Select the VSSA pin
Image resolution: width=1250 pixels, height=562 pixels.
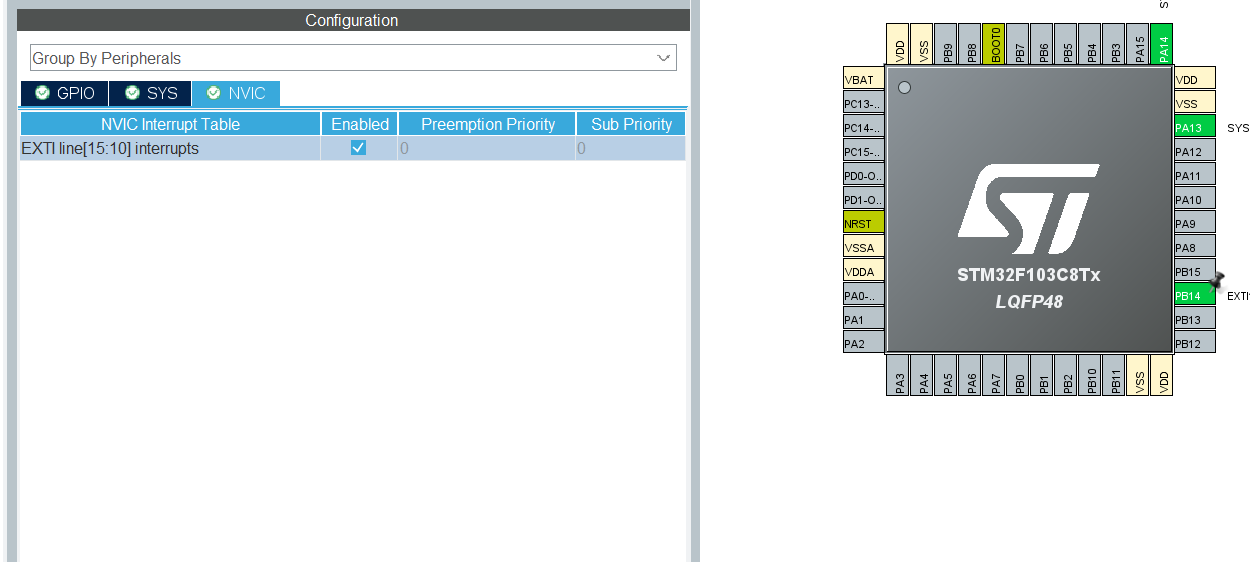coord(864,247)
